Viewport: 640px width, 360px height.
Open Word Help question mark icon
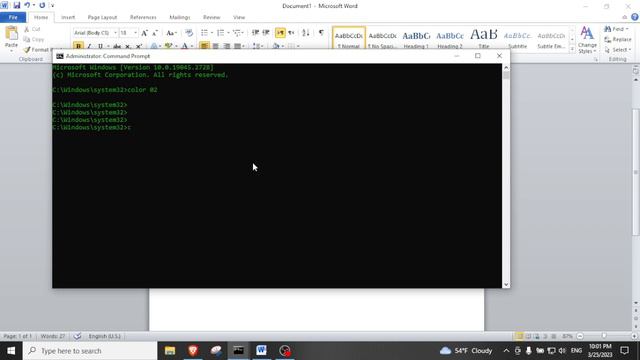pos(635,17)
